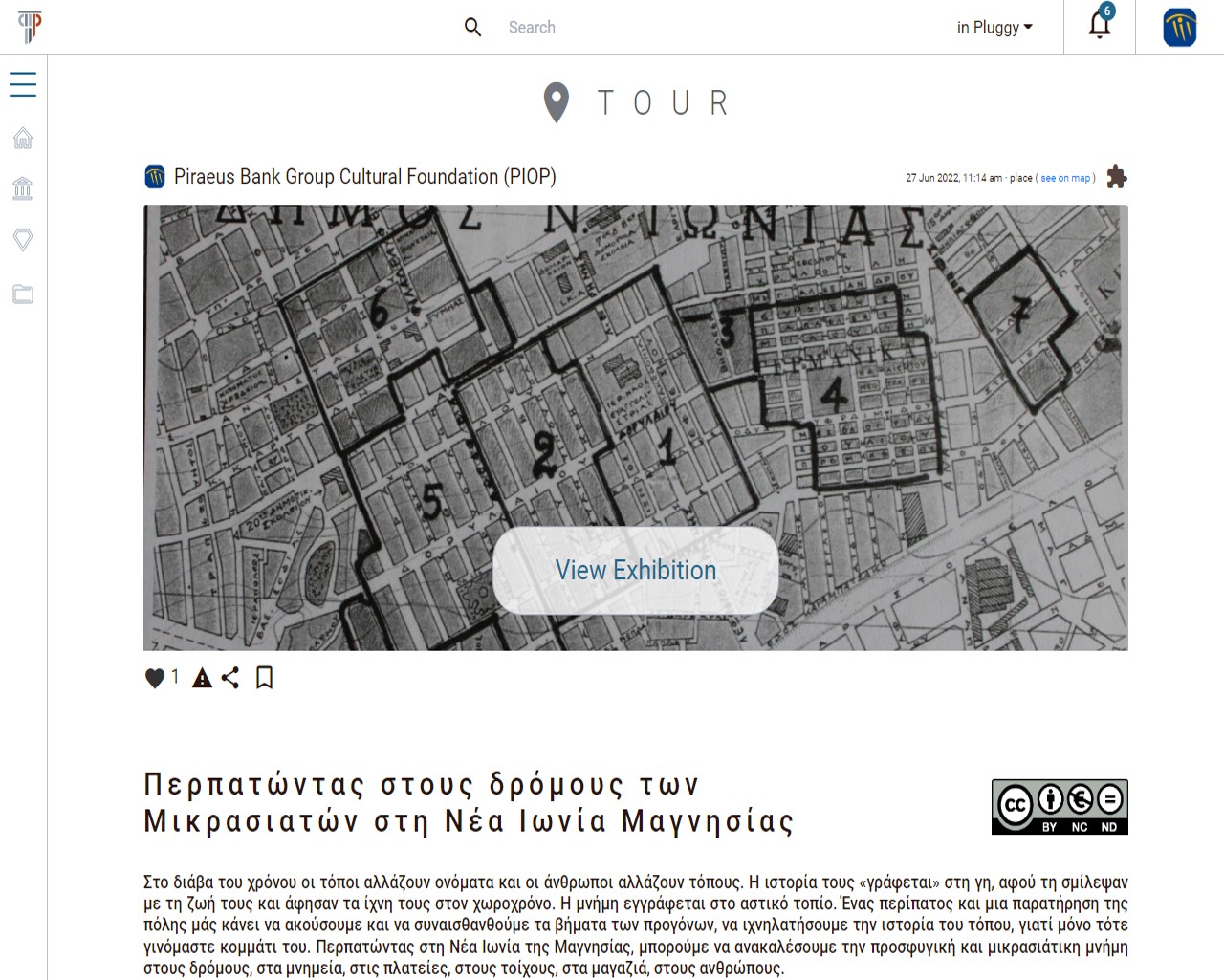Report the tour via the warning triangle
1224x980 pixels.
[202, 678]
